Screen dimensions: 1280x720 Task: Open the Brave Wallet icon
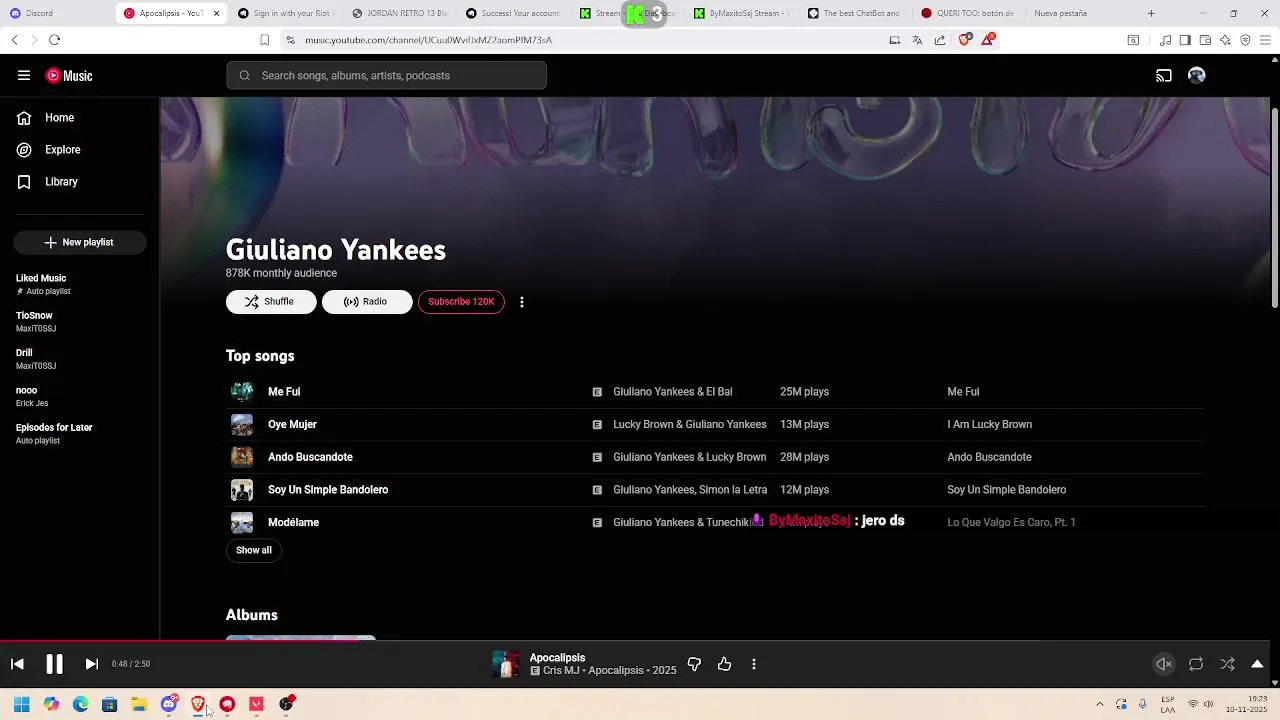coord(1205,40)
